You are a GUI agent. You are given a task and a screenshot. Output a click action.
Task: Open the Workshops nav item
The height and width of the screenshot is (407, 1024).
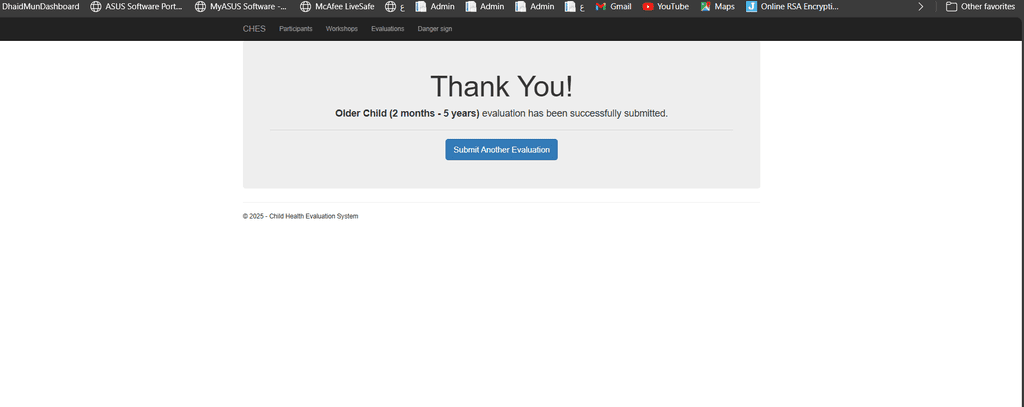tap(342, 29)
